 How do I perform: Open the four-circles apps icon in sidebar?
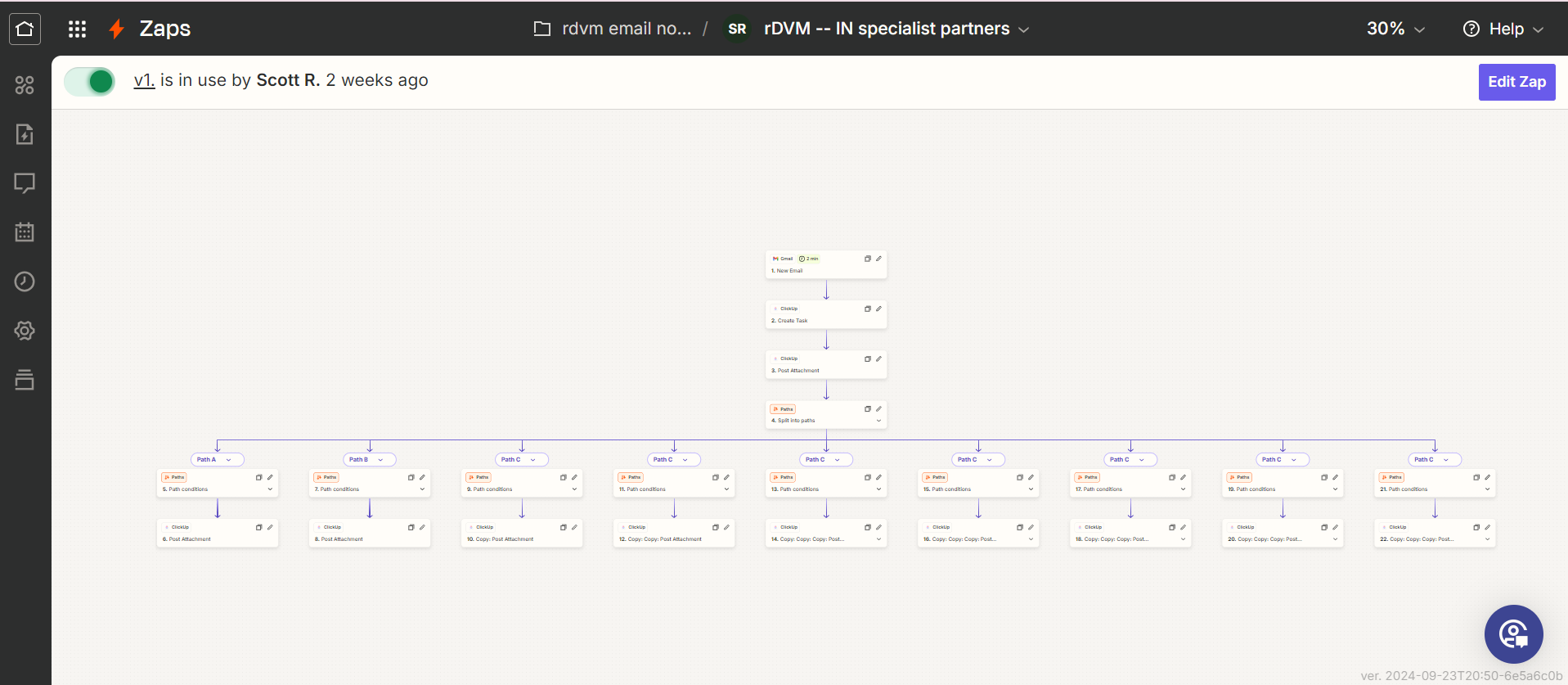(x=25, y=85)
